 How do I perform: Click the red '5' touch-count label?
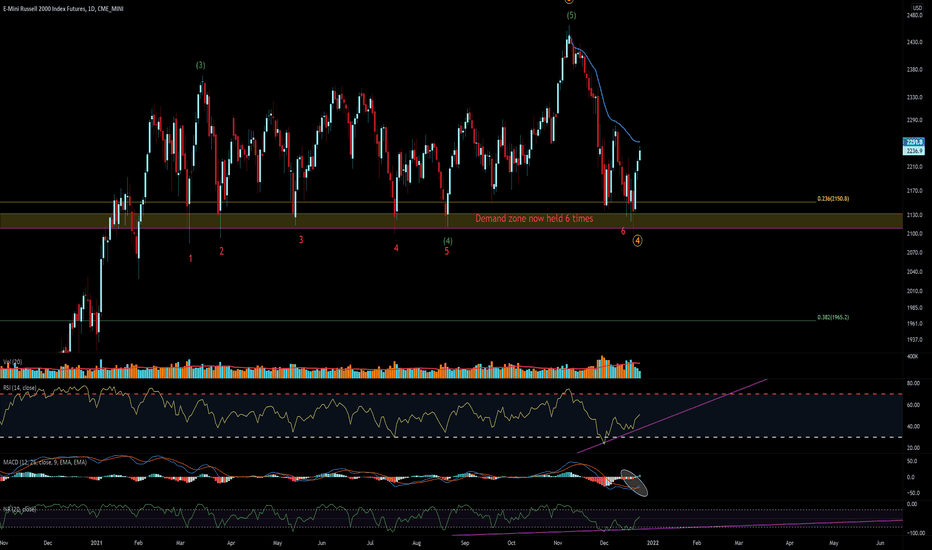(446, 252)
